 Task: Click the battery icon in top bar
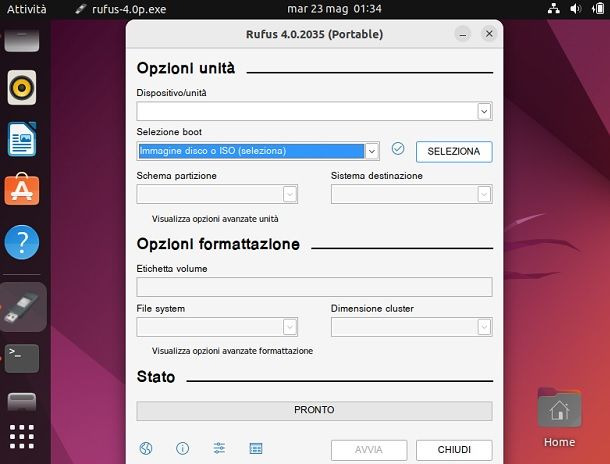pos(598,9)
